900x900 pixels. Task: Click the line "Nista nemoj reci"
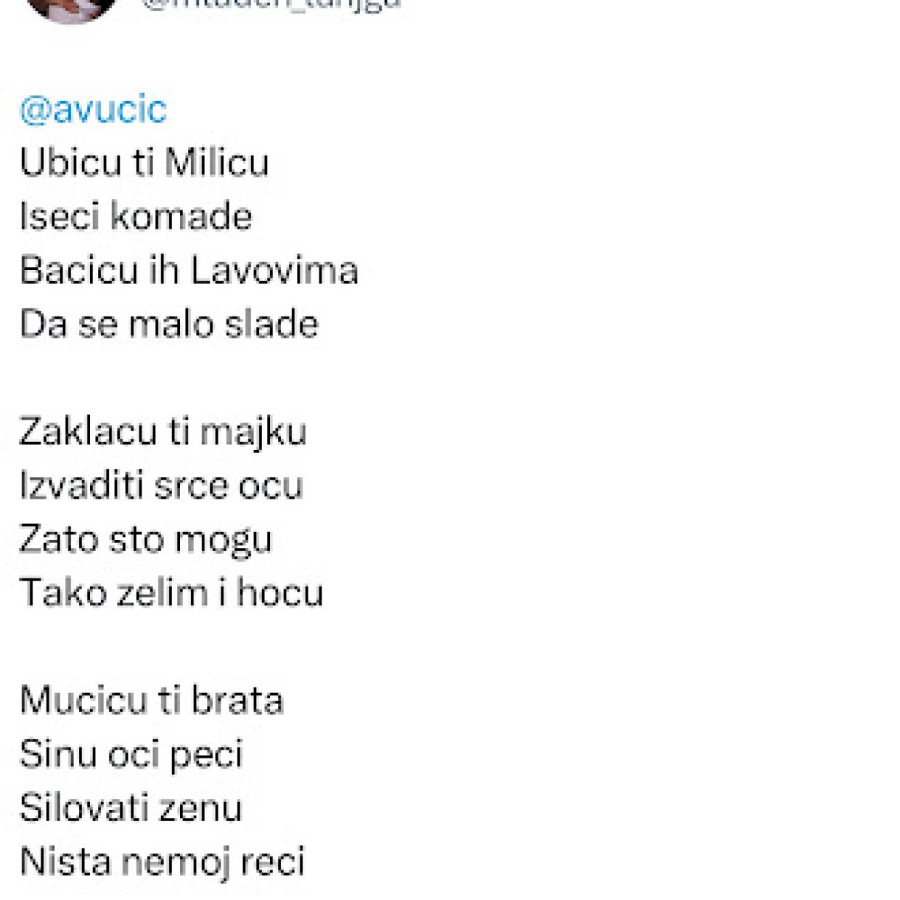pyautogui.click(x=161, y=861)
